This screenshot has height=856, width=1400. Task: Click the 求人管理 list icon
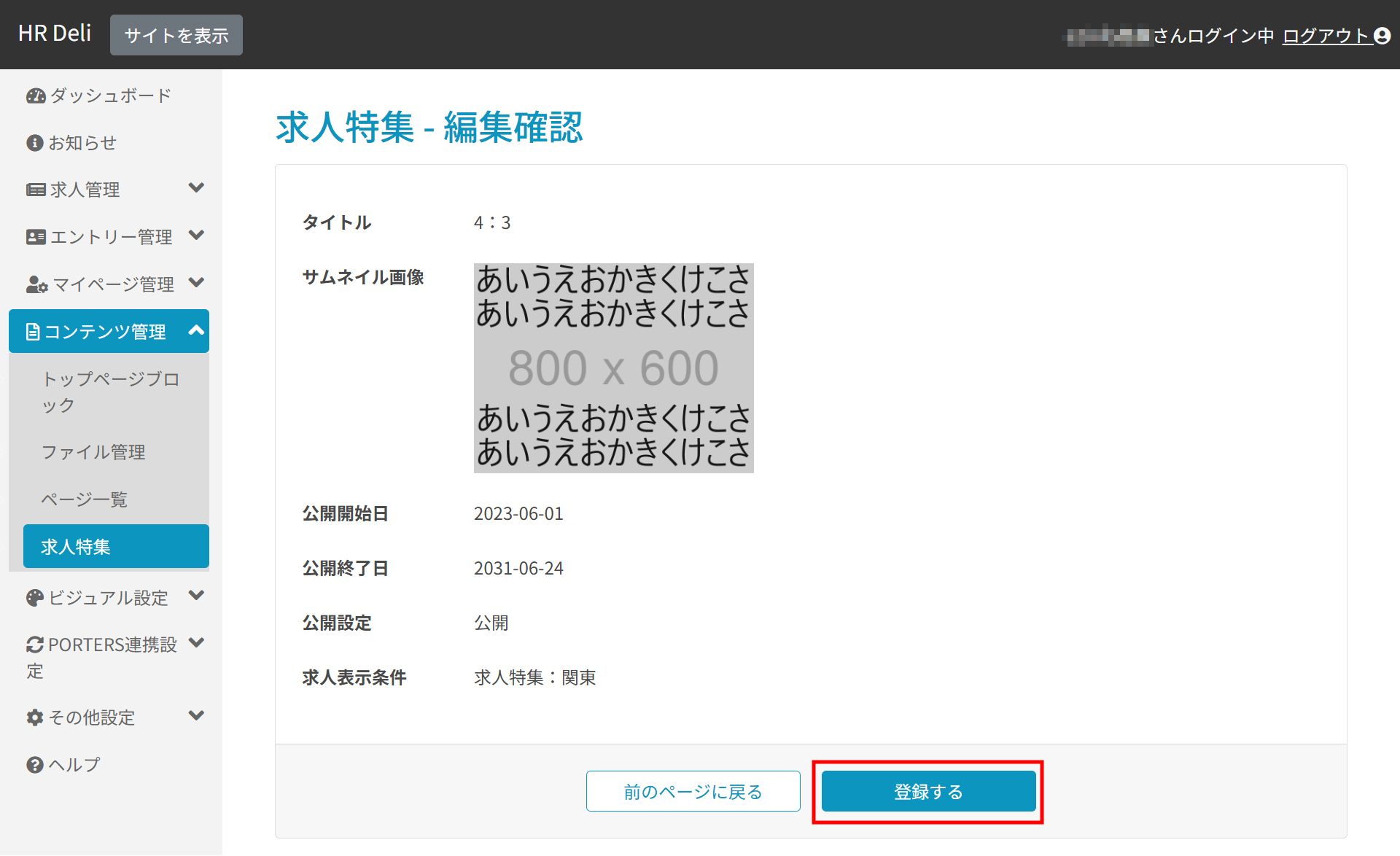tap(36, 190)
